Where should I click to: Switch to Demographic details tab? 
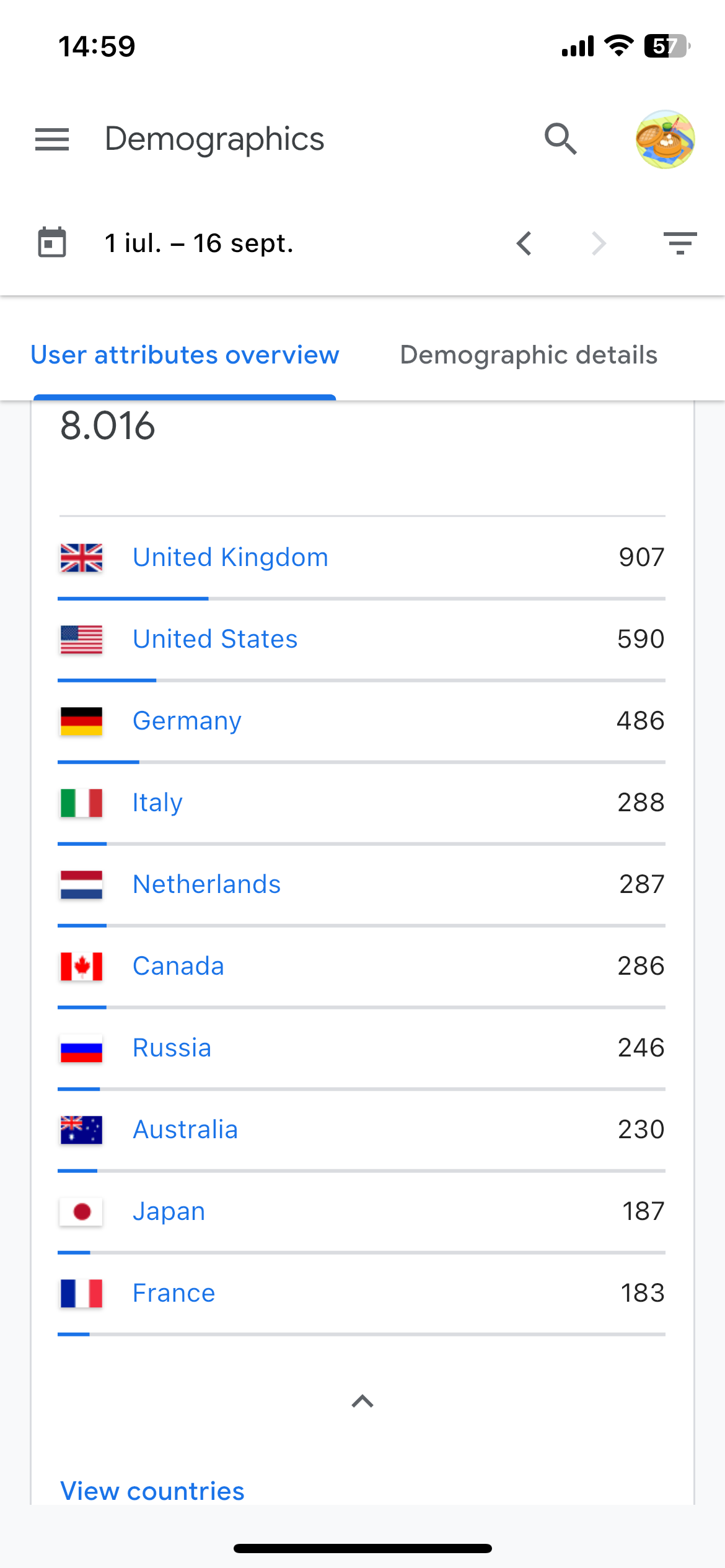[529, 355]
